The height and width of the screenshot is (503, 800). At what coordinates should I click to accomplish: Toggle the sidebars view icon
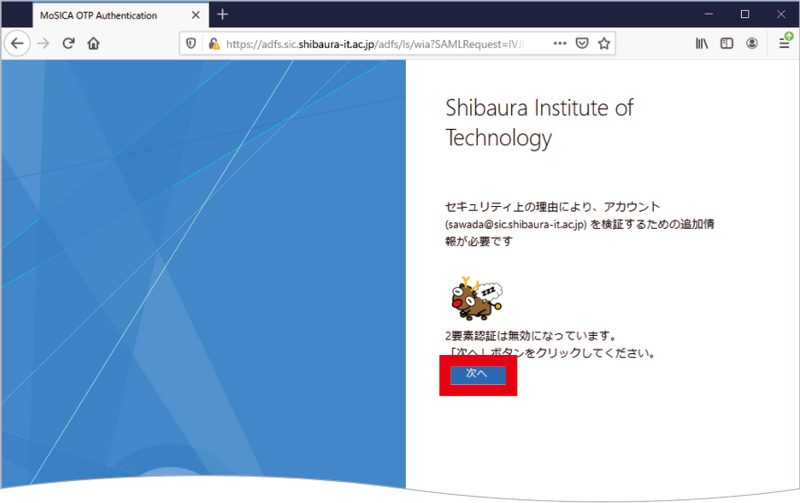point(727,44)
